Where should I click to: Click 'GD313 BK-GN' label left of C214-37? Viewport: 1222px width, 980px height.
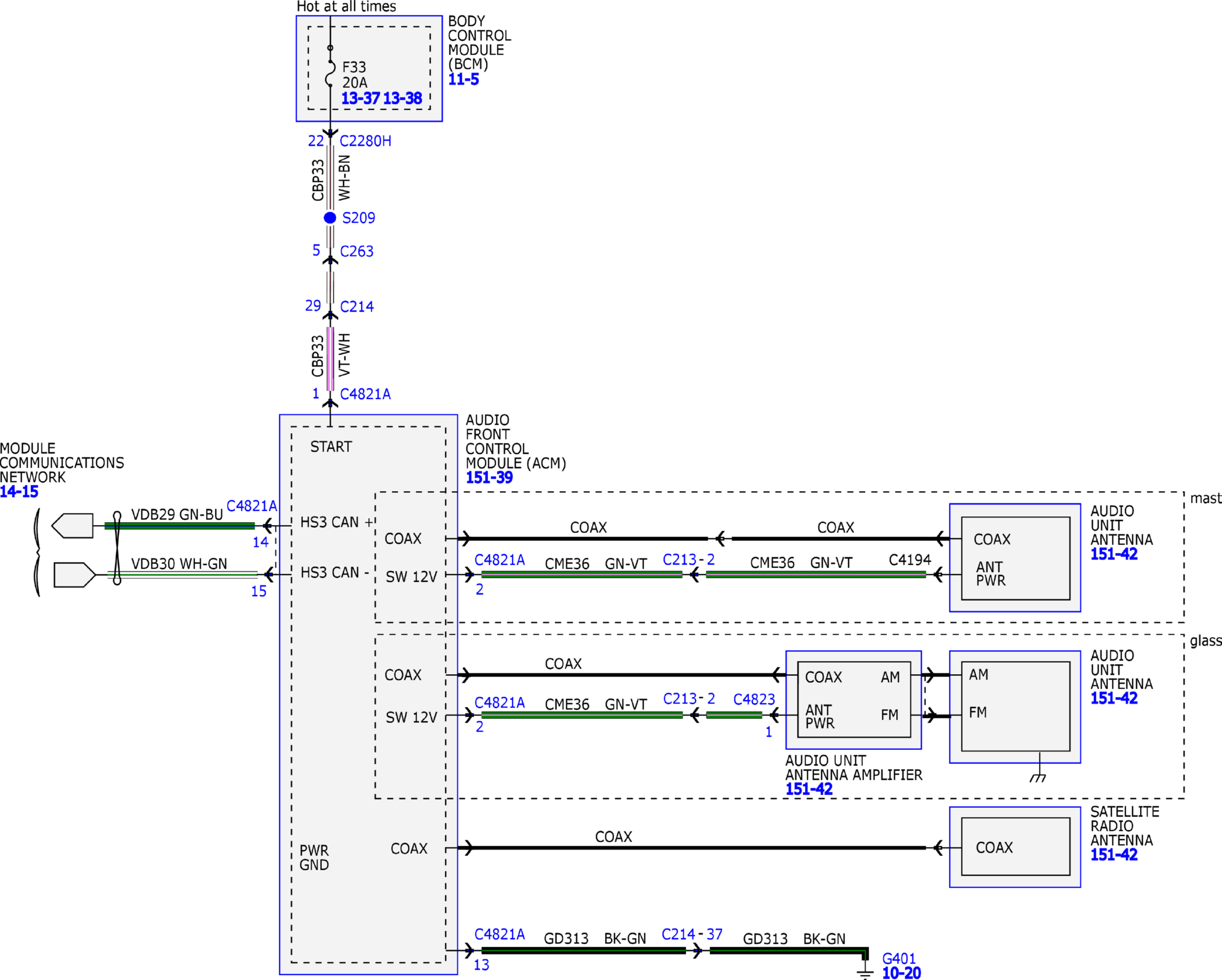point(595,939)
